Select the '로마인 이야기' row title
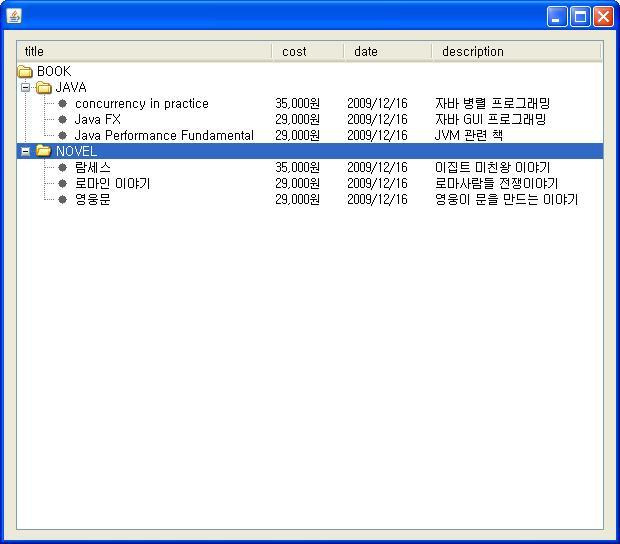 pos(113,183)
